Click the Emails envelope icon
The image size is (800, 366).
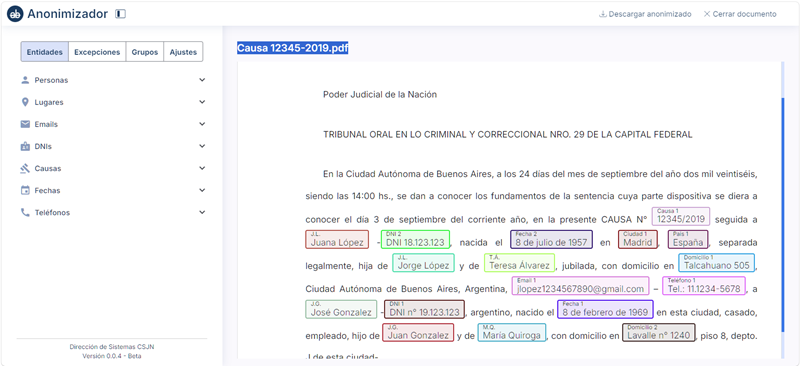pyautogui.click(x=25, y=124)
